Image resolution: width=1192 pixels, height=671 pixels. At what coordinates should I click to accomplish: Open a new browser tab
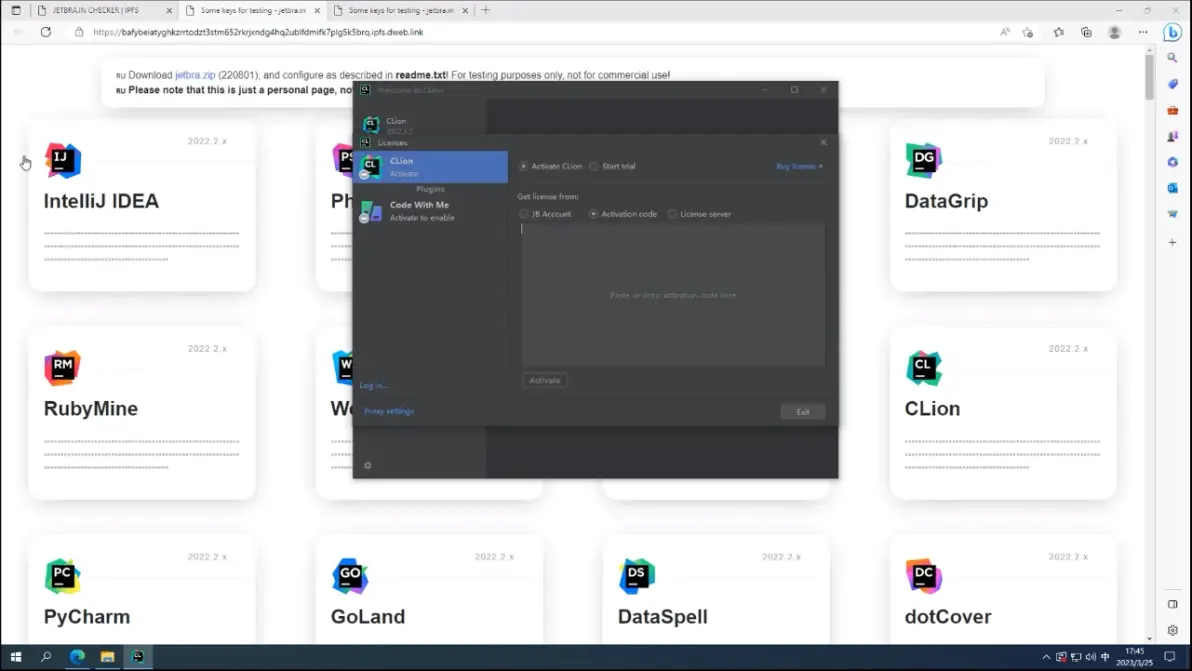point(486,11)
